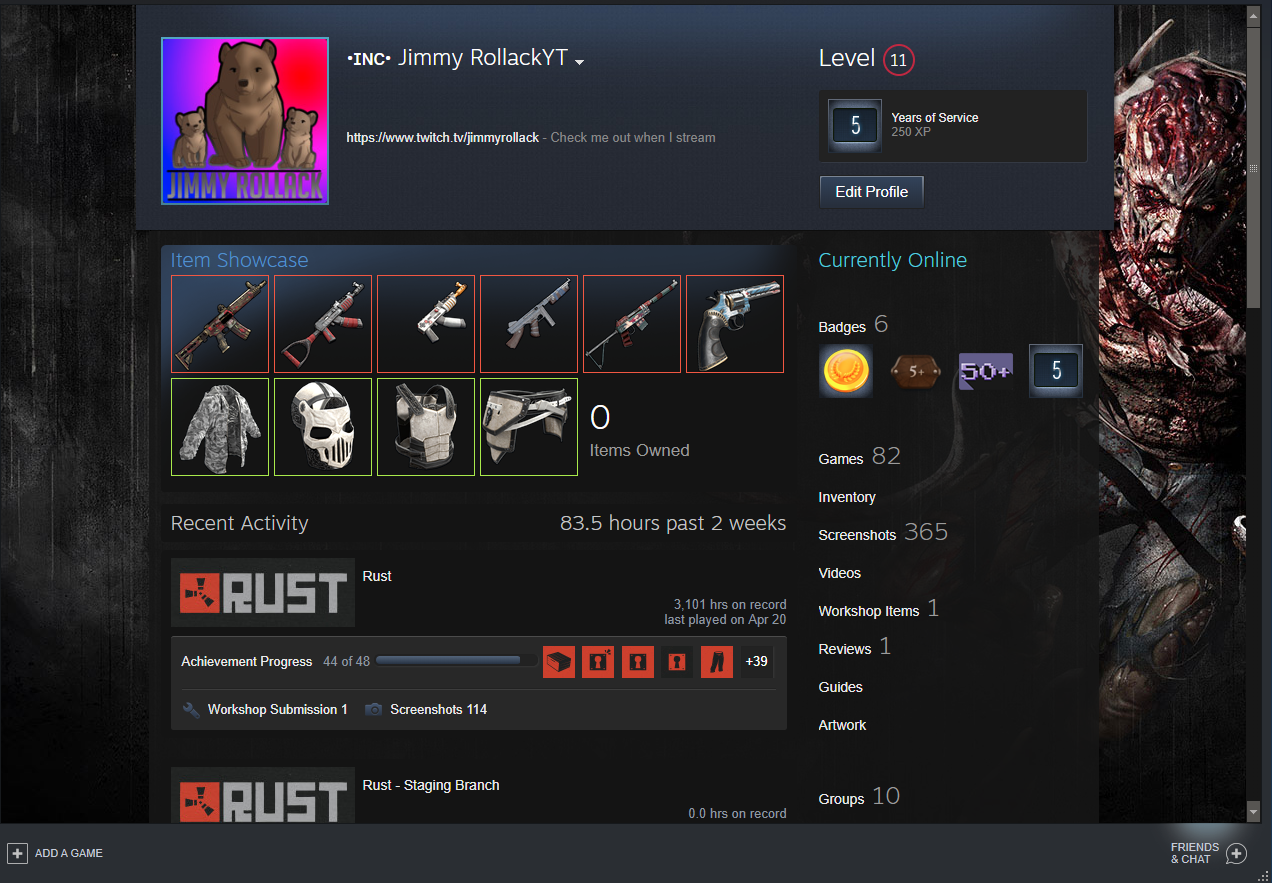Open the dark locked keyhole achievement icon

(x=677, y=661)
